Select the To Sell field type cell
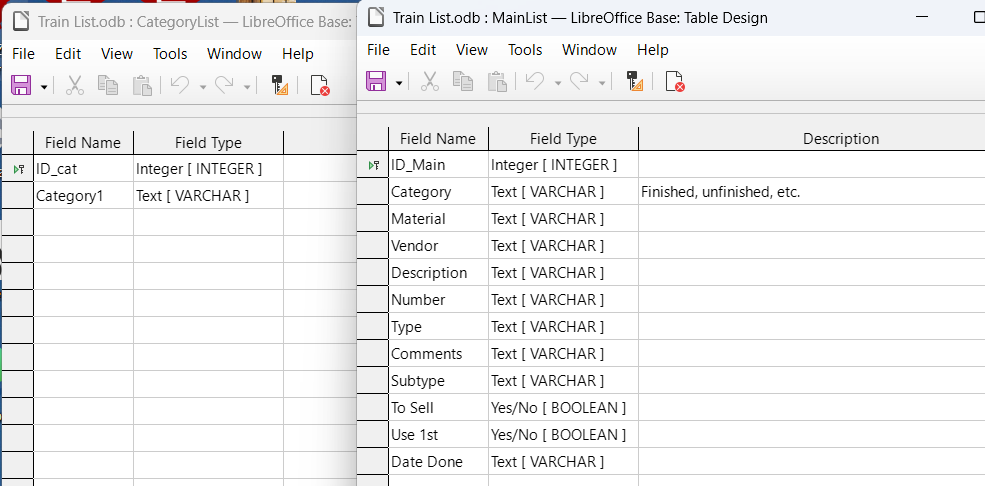Viewport: 985px width, 486px height. [563, 408]
